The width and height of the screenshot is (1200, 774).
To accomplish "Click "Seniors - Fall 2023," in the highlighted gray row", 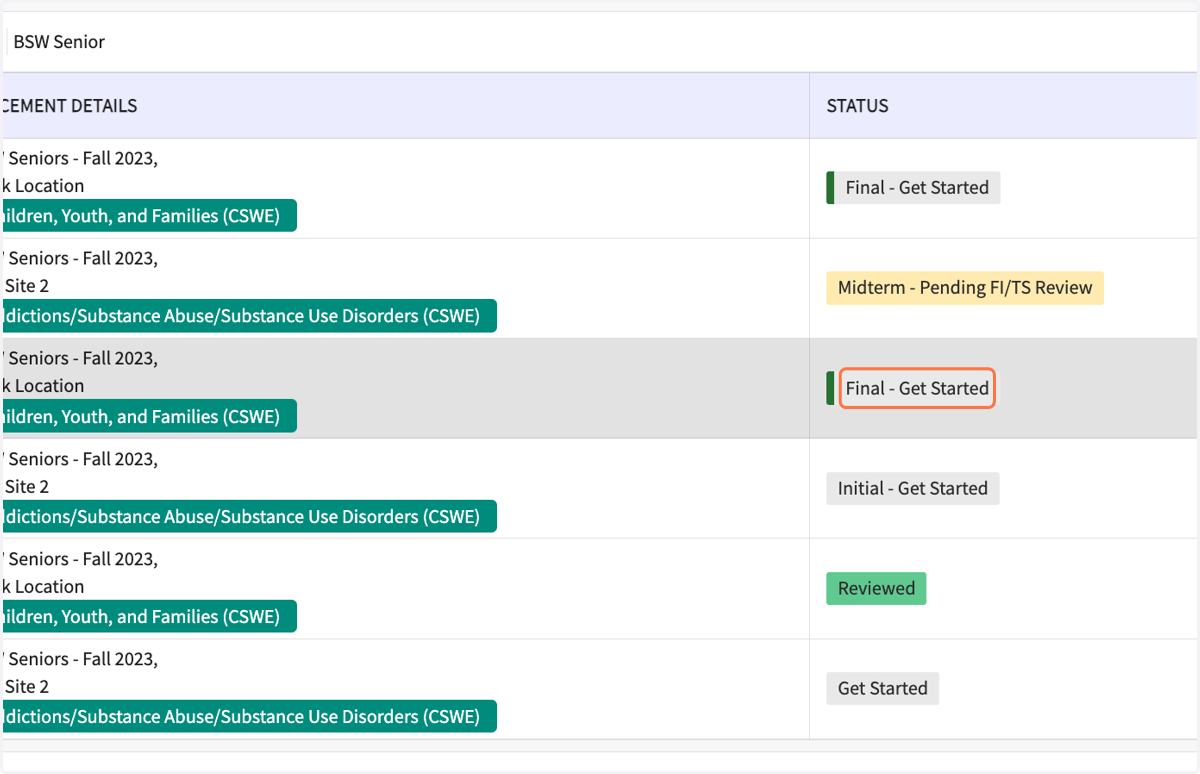I will point(82,358).
